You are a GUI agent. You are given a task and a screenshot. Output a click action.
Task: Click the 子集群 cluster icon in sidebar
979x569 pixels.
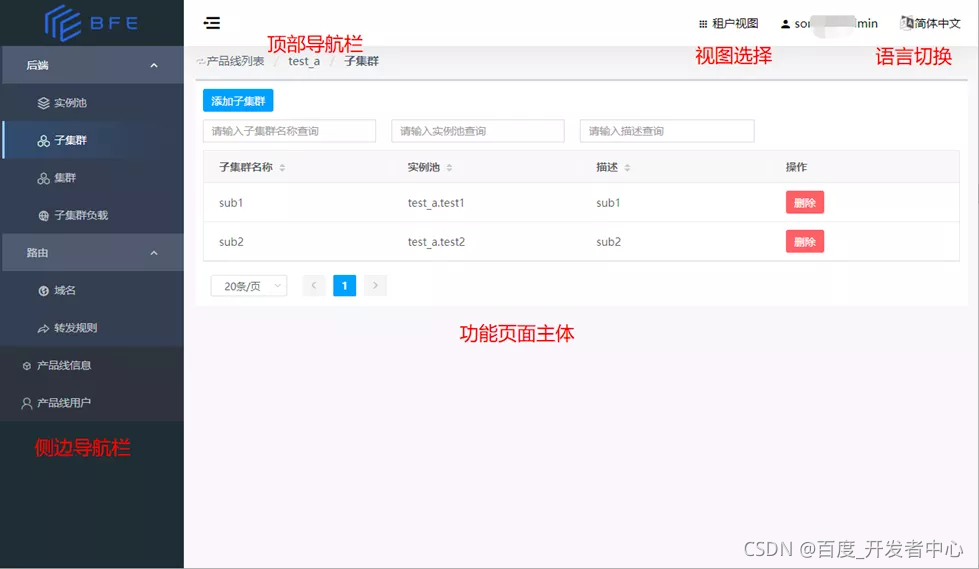43,141
